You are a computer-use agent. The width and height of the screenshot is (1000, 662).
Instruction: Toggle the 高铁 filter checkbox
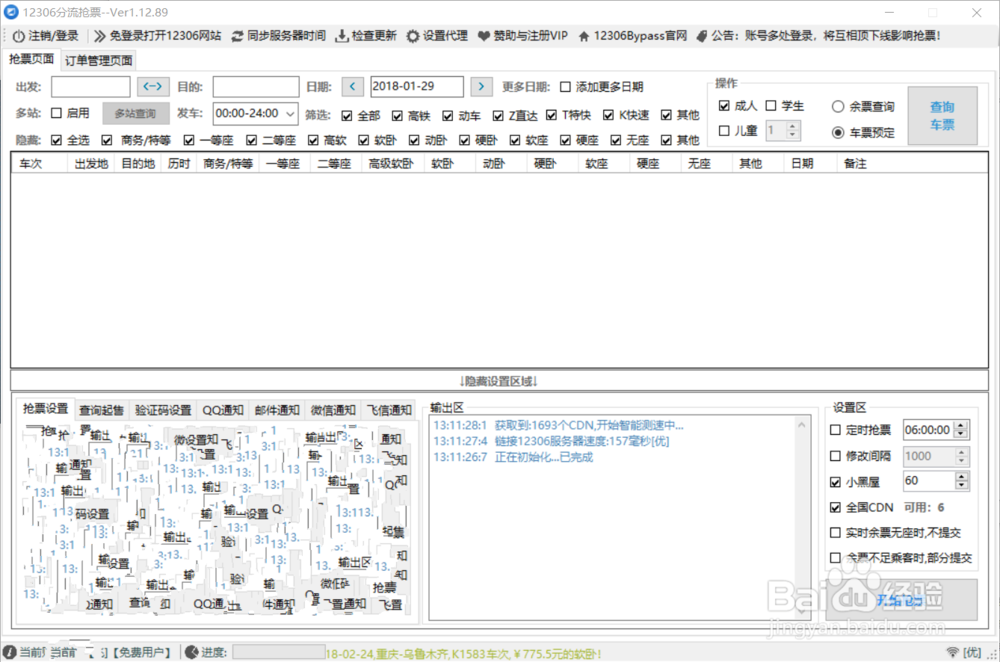click(x=397, y=115)
